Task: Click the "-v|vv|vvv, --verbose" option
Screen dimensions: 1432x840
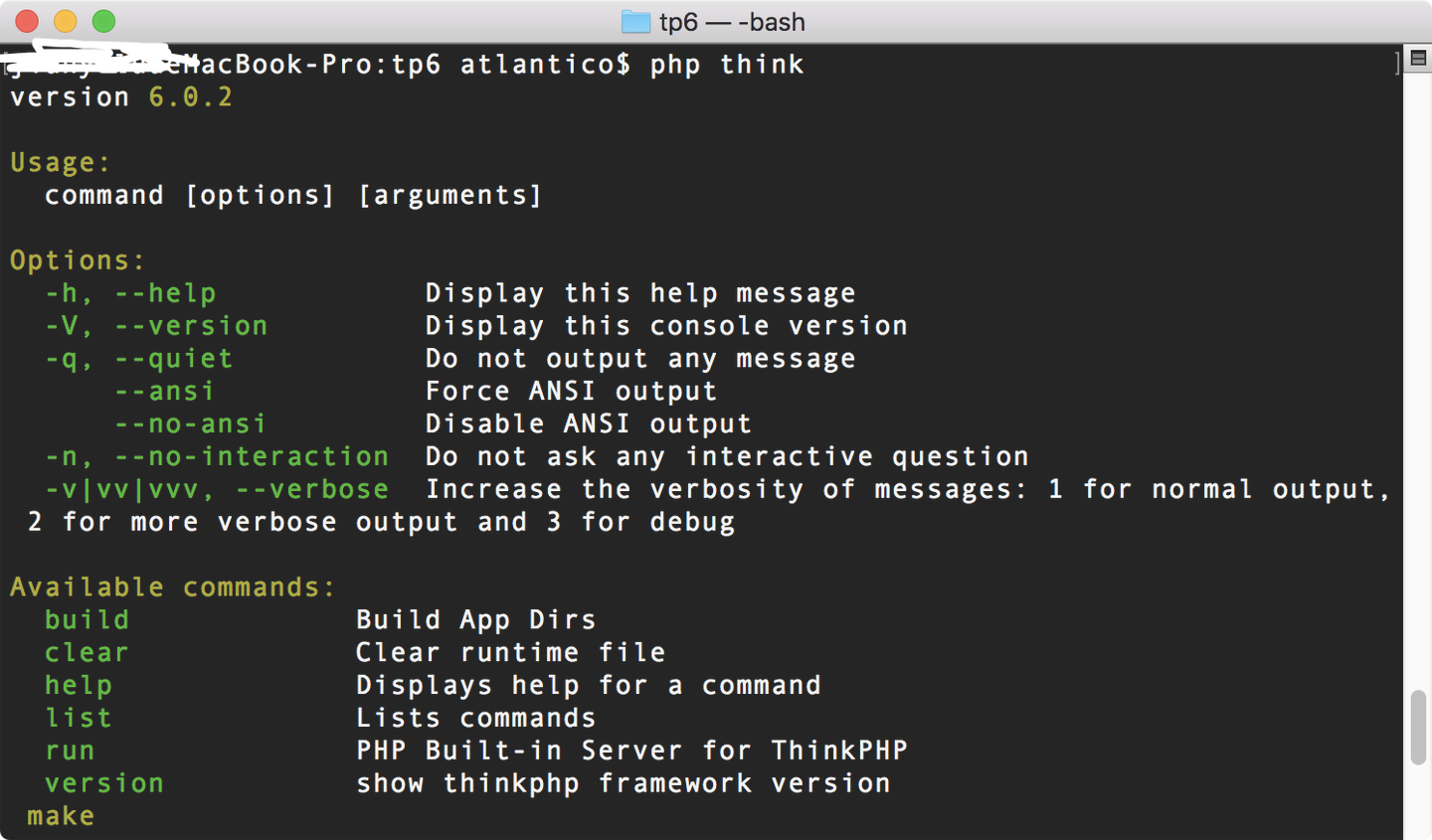Action: coord(217,490)
